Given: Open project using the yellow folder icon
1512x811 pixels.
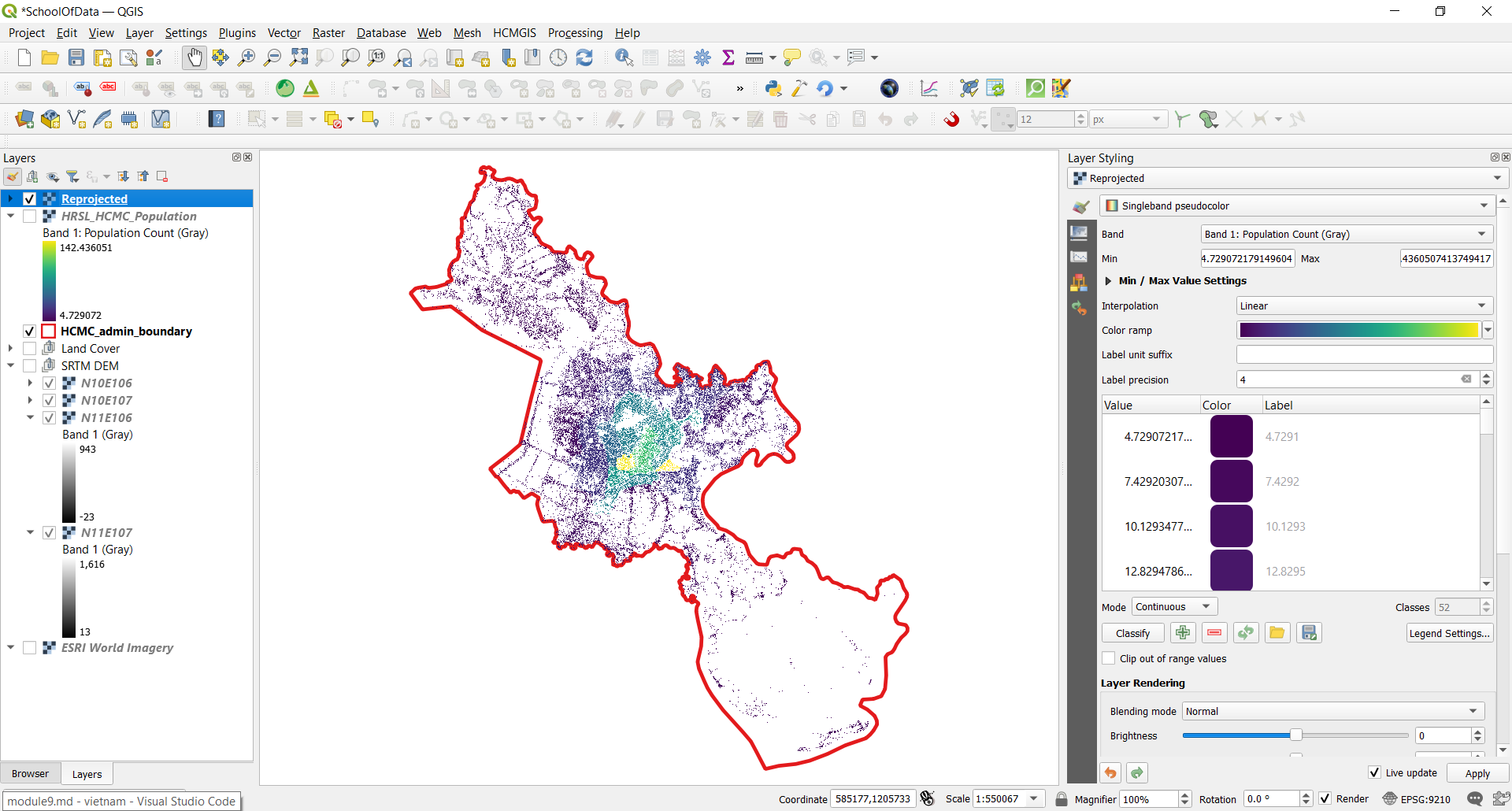Looking at the screenshot, I should (x=50, y=57).
